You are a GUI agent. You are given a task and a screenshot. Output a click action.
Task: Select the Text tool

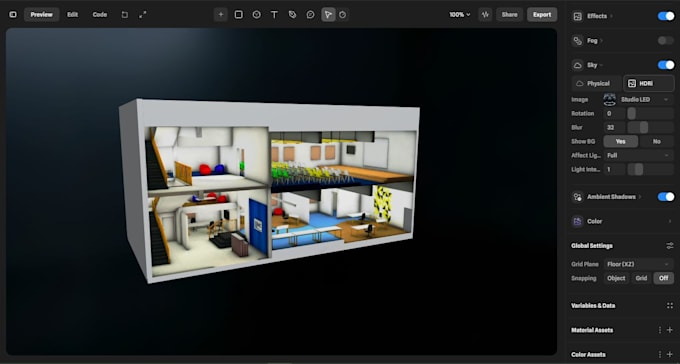(x=275, y=15)
